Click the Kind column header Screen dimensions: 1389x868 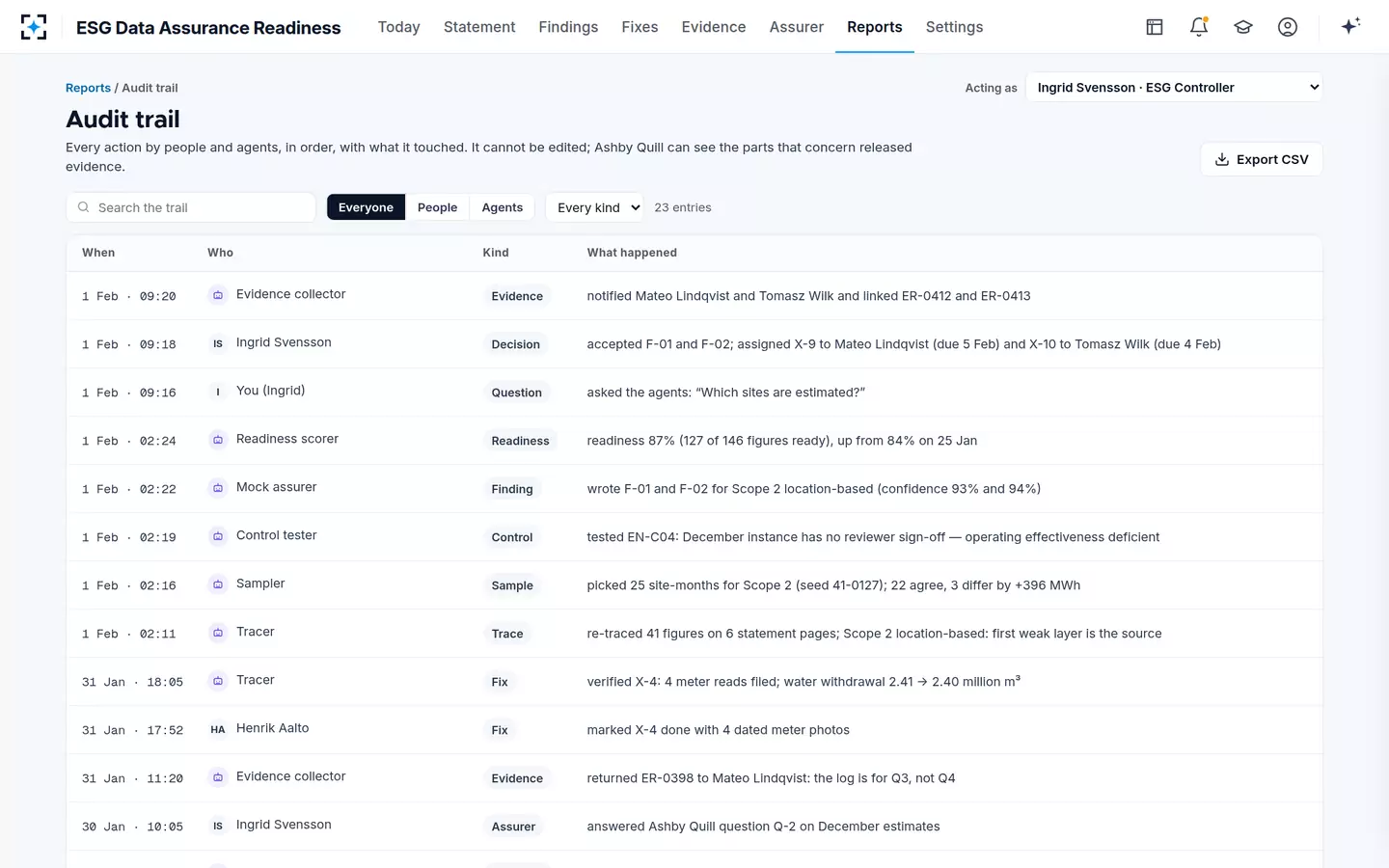(x=496, y=253)
